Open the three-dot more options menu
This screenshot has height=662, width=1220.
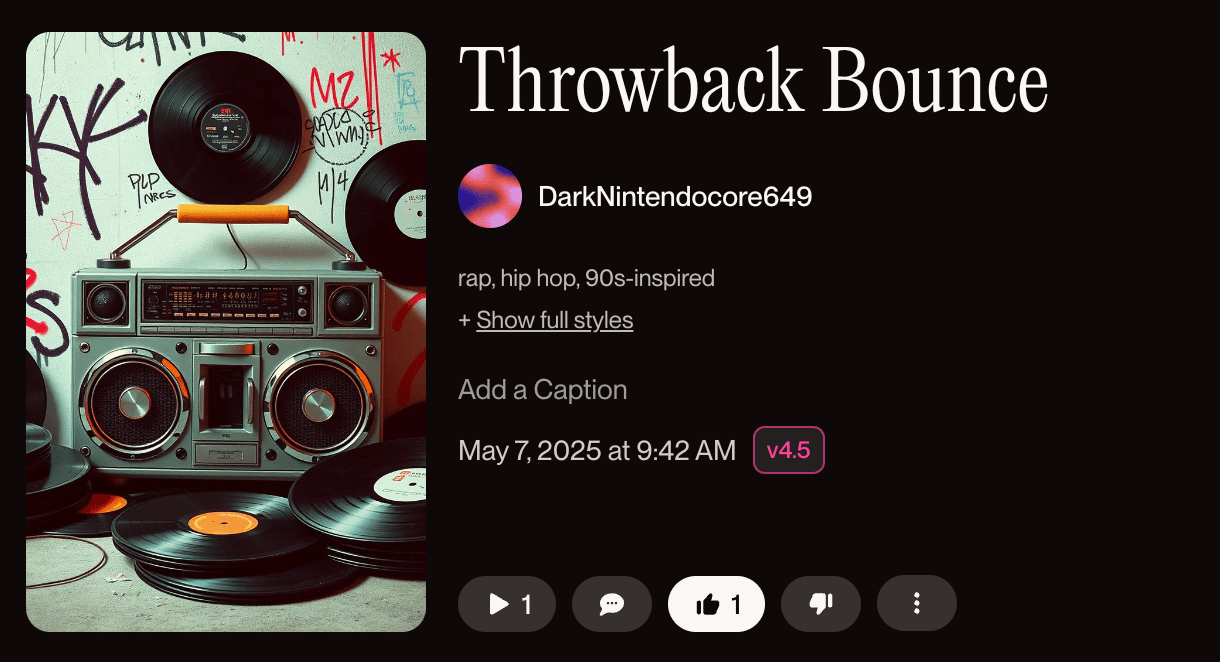point(917,604)
